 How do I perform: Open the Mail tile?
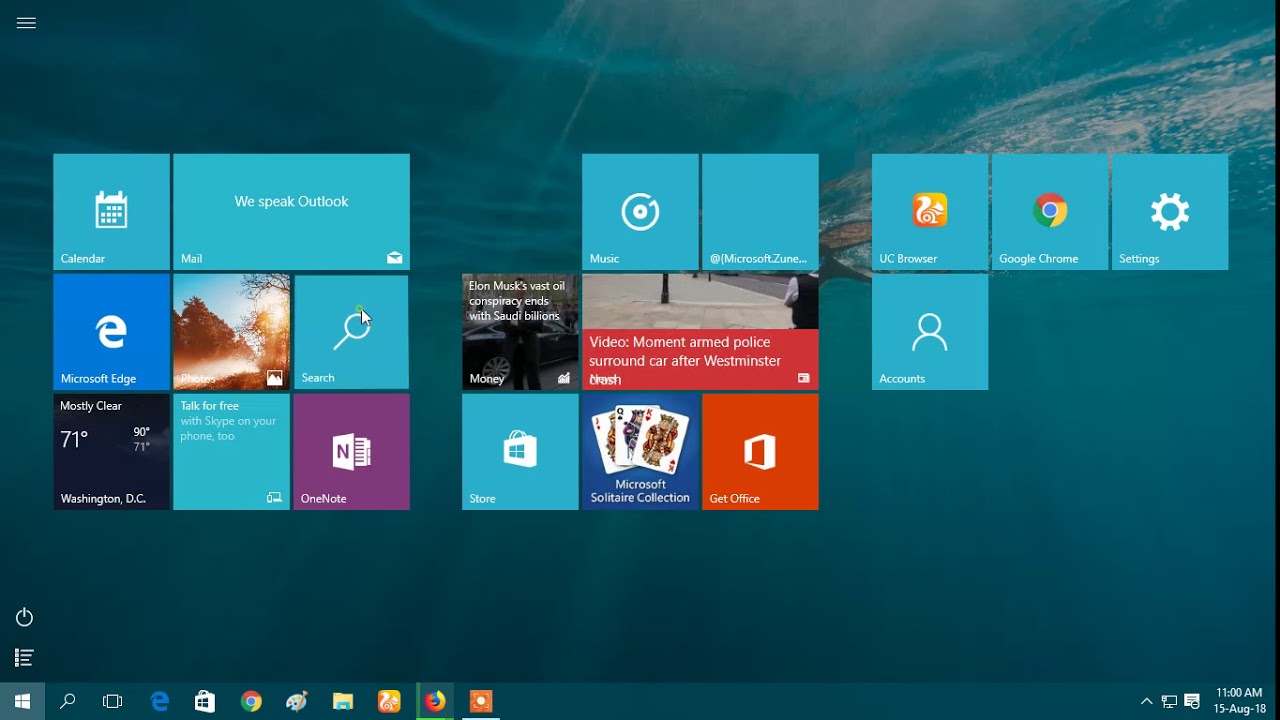(291, 212)
